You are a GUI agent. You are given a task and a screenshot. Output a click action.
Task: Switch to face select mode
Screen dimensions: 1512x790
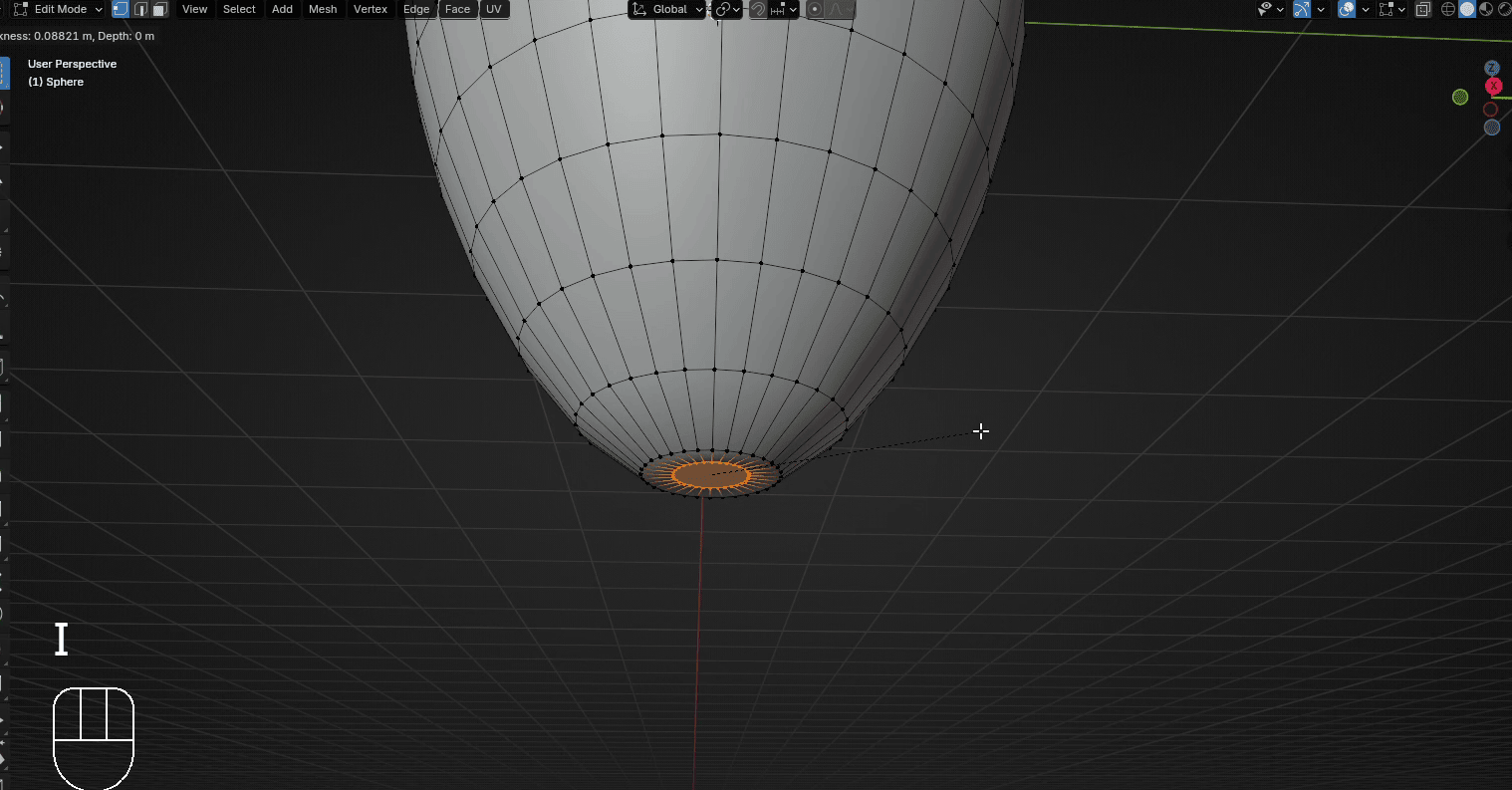(159, 9)
